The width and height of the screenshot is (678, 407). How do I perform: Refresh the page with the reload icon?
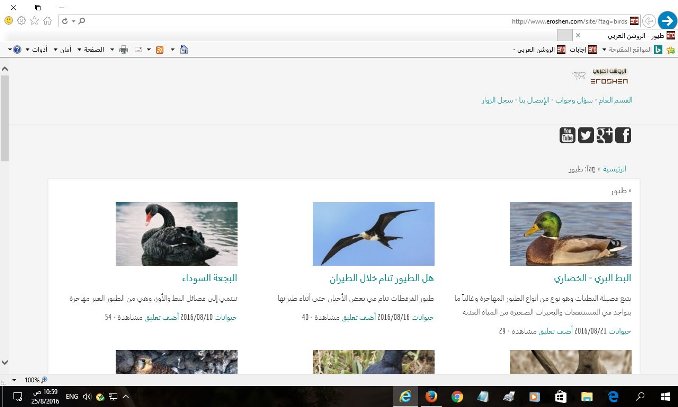[x=66, y=20]
